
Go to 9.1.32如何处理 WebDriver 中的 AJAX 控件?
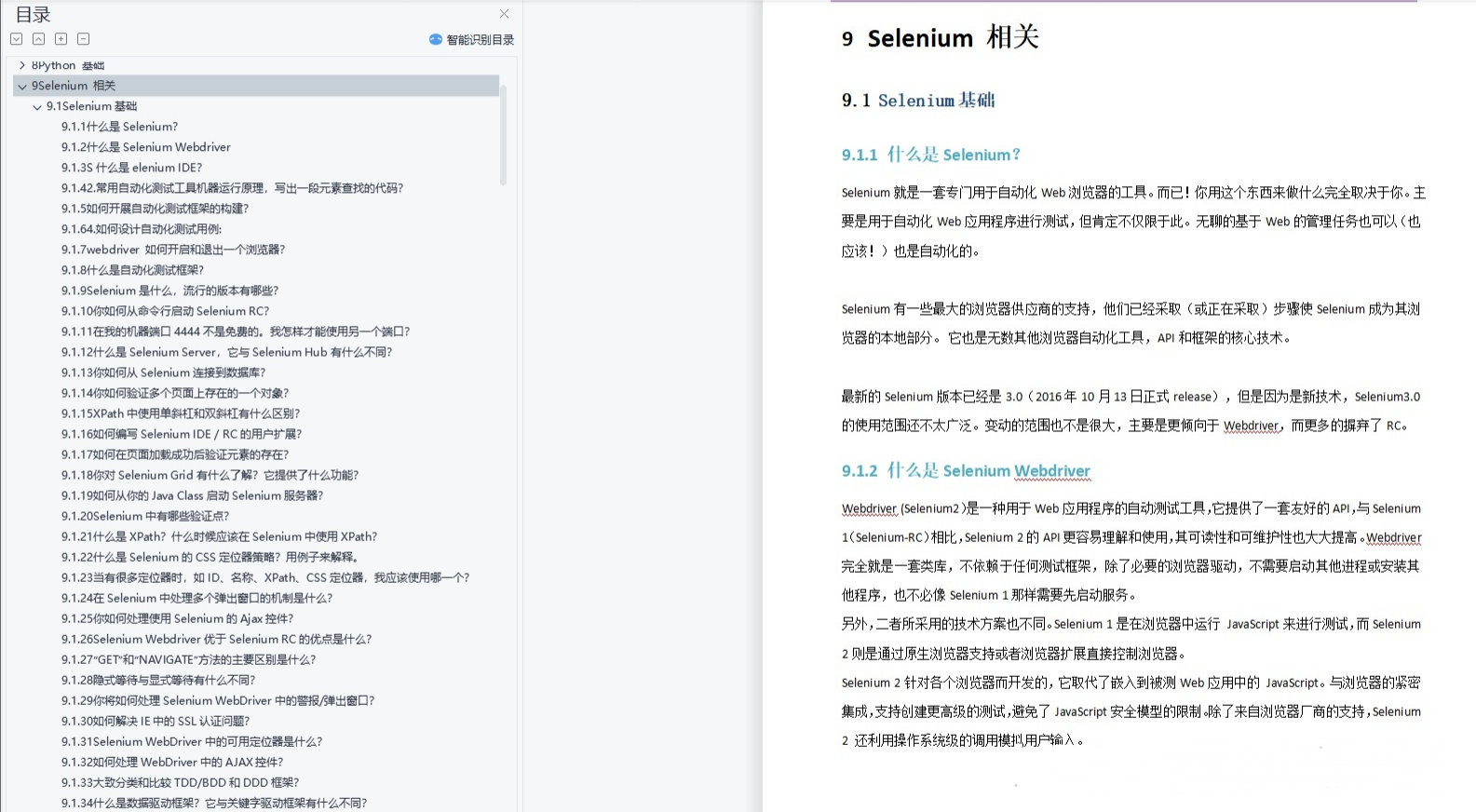pyautogui.click(x=172, y=762)
